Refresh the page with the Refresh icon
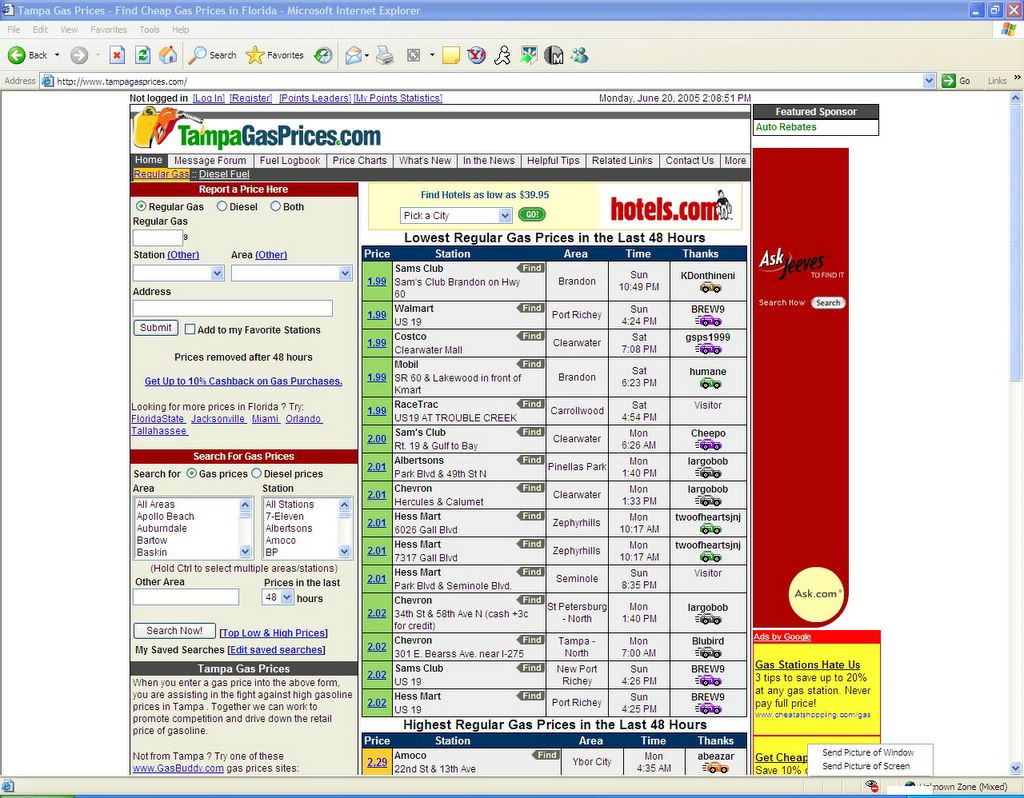 [142, 56]
